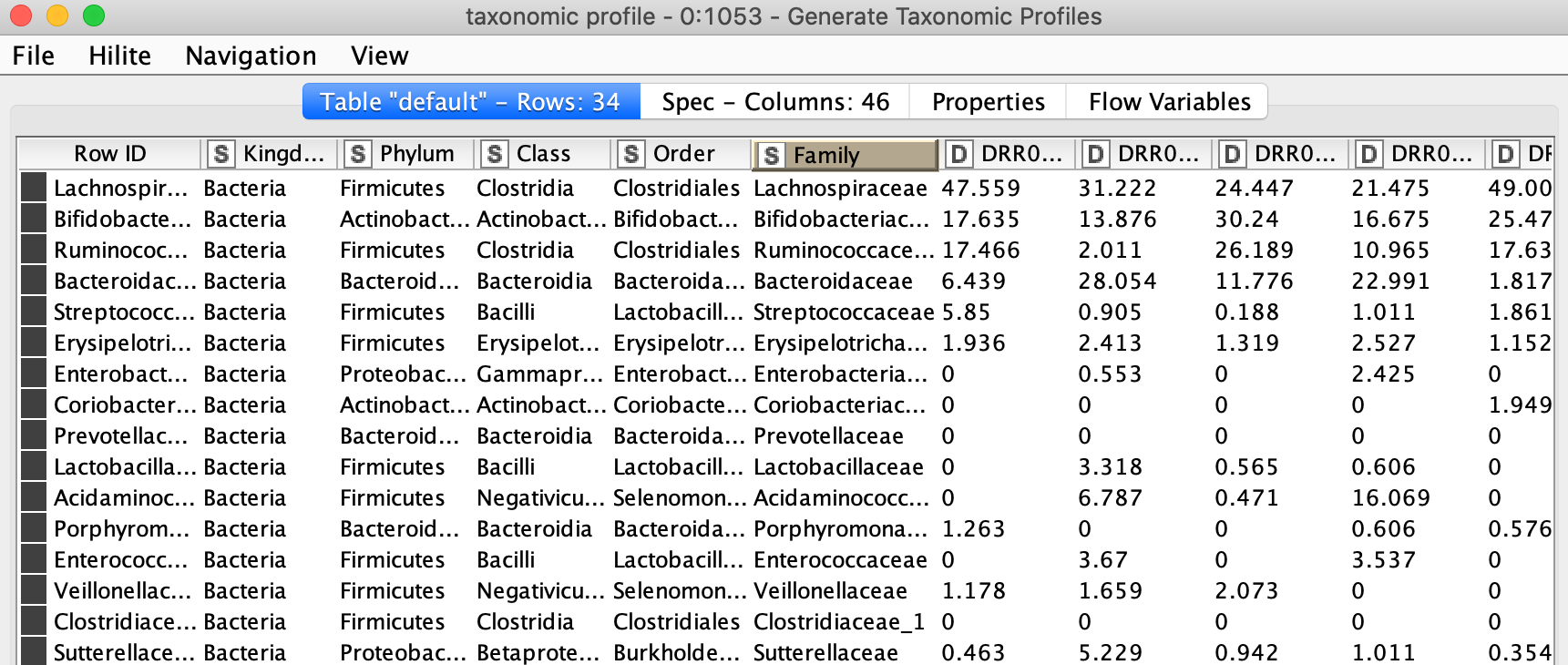Click the Burkholde... order cell
The width and height of the screenshot is (1568, 665).
(681, 652)
